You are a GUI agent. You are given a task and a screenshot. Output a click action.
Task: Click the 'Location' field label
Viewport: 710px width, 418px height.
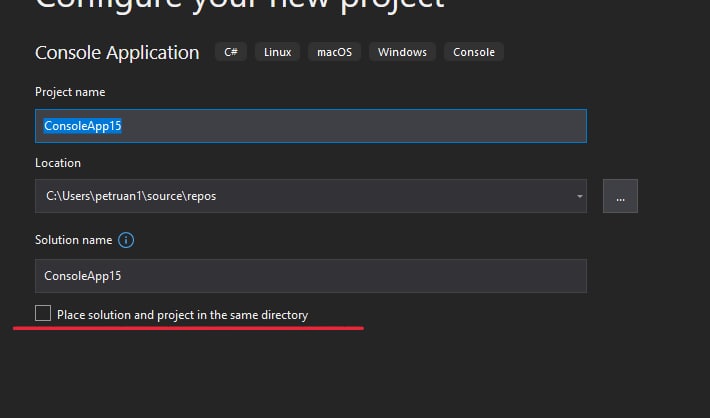pos(58,163)
